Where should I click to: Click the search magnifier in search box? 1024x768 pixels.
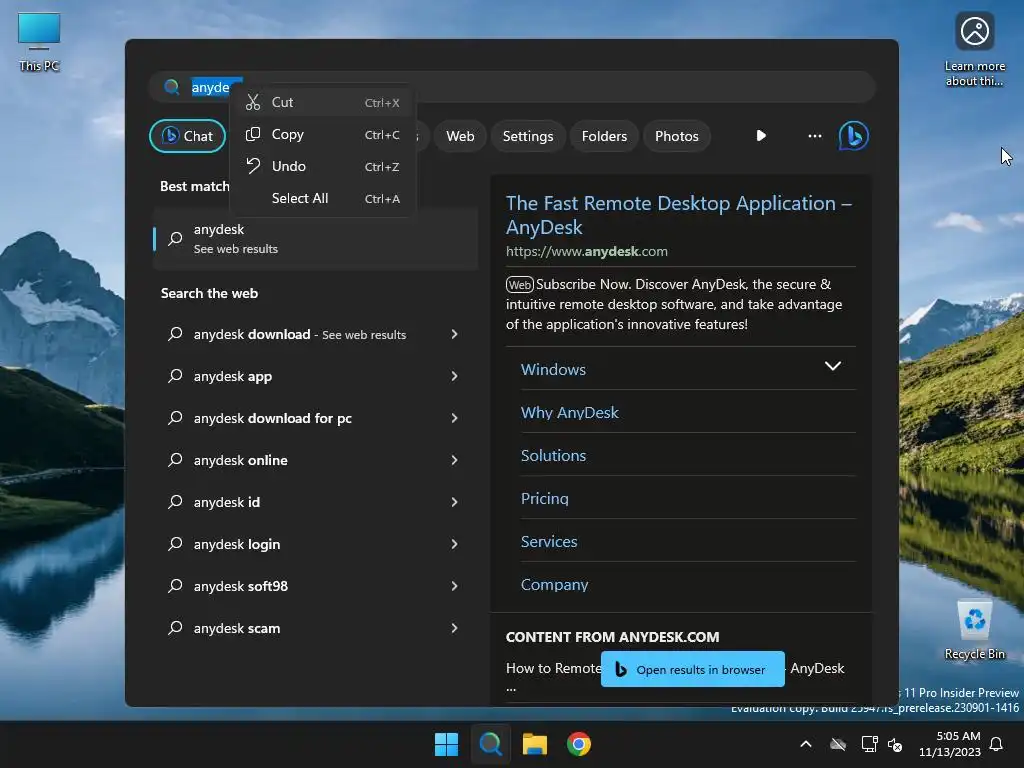click(172, 87)
